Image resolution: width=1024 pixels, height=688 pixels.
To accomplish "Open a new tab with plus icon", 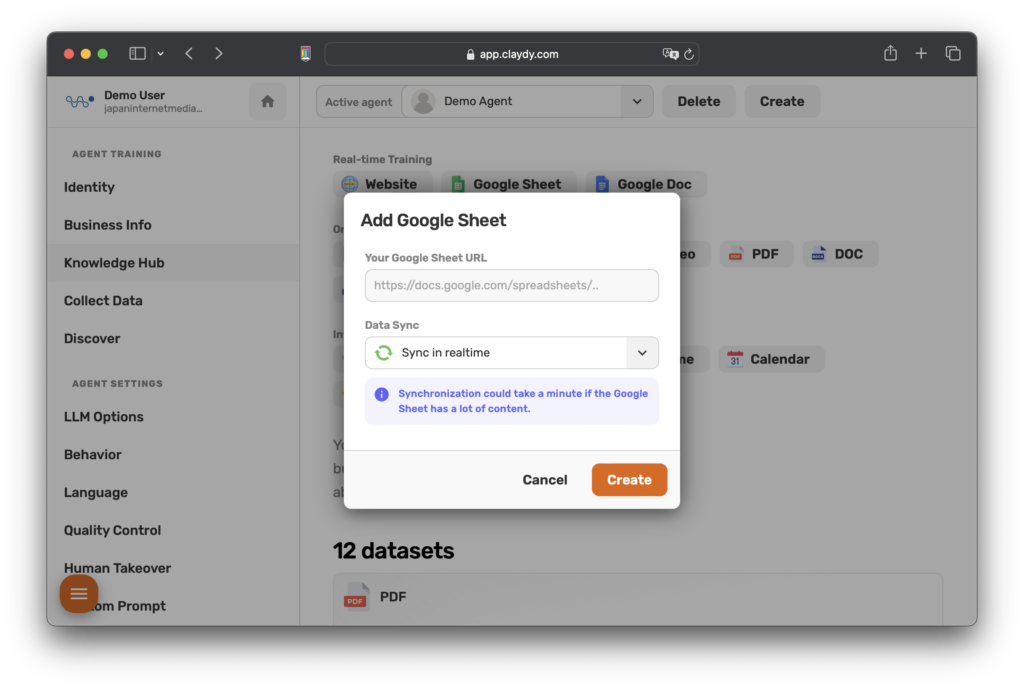I will (921, 53).
